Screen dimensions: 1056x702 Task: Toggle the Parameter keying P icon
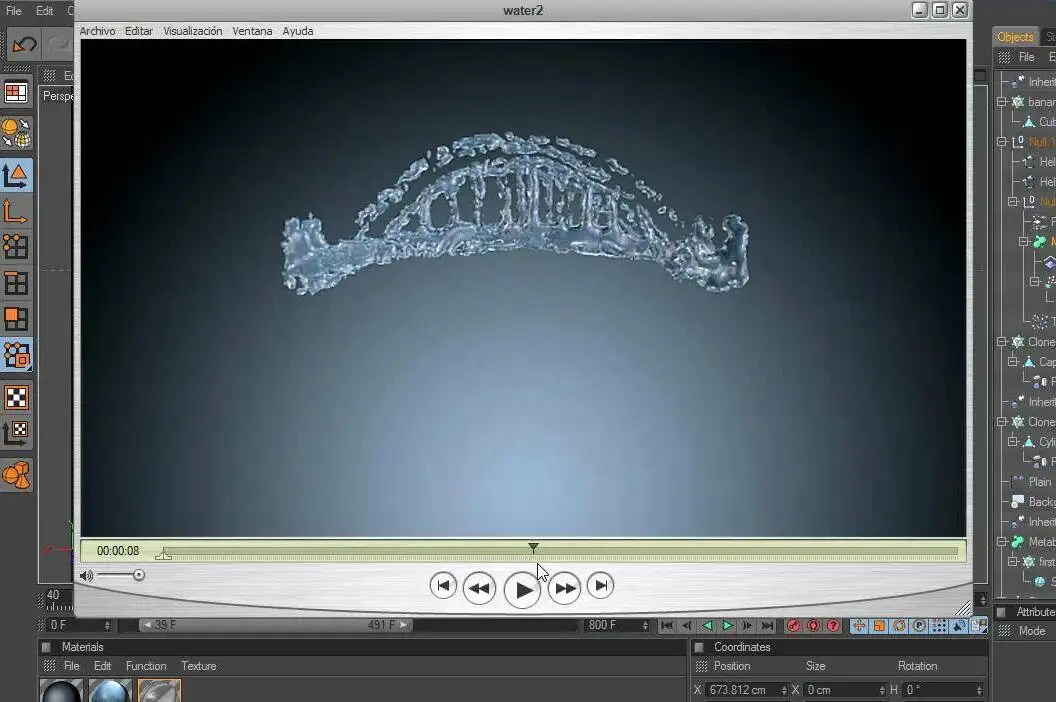tap(919, 626)
